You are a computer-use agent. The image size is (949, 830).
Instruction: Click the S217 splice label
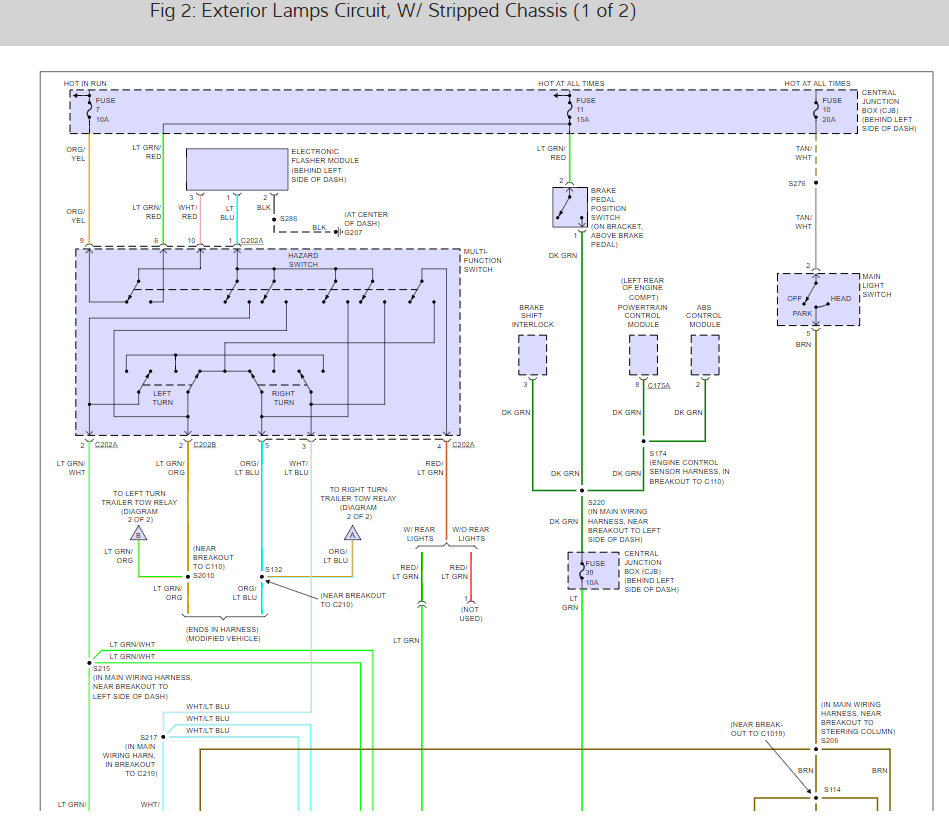[x=148, y=738]
